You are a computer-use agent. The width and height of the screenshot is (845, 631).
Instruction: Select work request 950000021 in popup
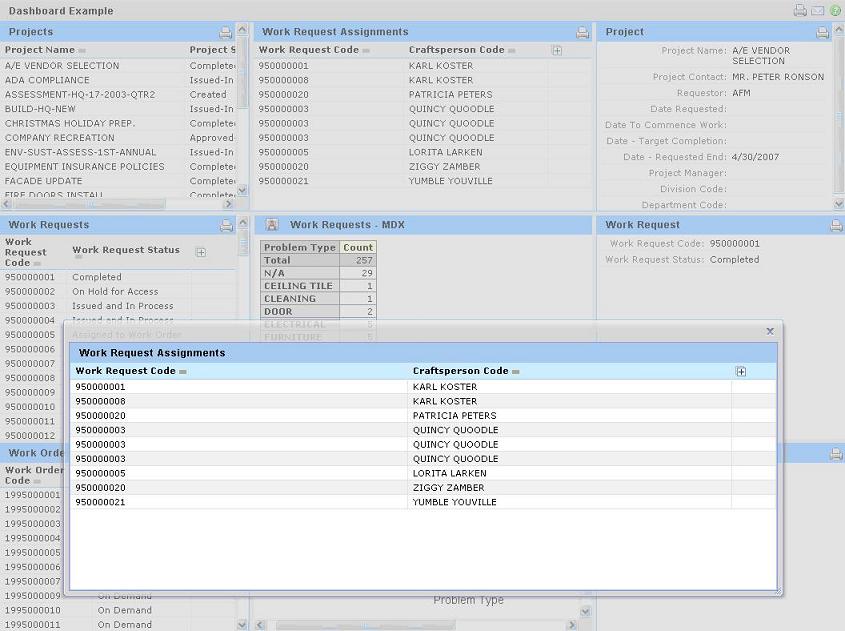[100, 502]
